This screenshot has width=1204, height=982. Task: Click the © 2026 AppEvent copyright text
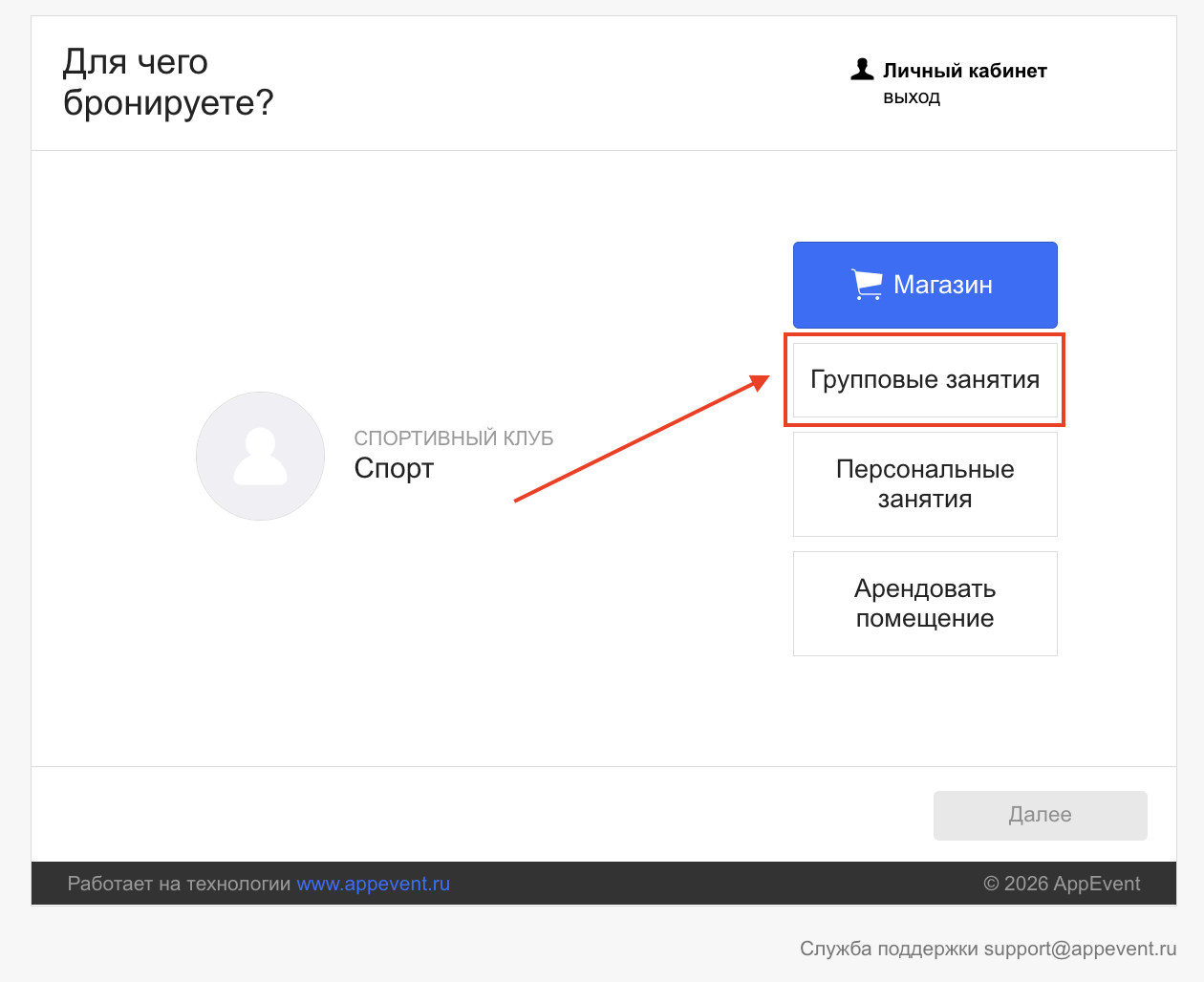click(x=1062, y=884)
